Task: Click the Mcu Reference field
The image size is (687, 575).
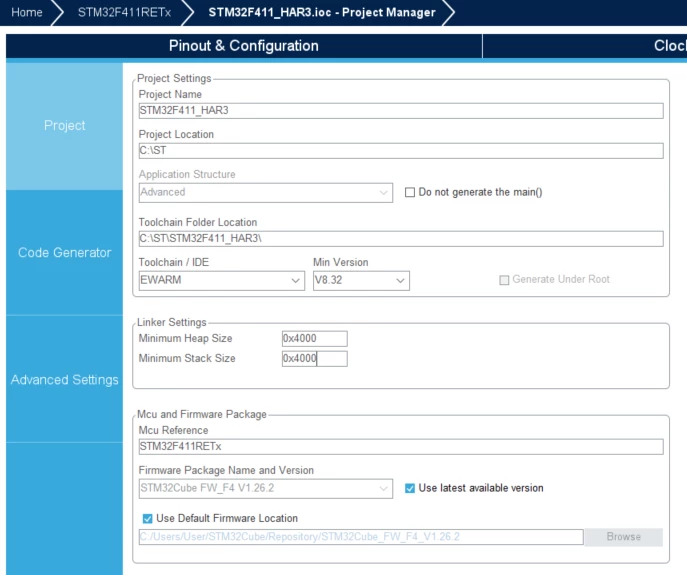Action: 401,447
